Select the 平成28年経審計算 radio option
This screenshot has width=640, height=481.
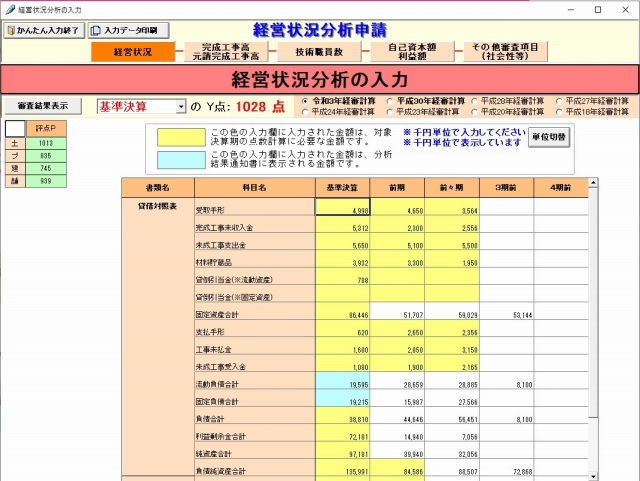475,101
